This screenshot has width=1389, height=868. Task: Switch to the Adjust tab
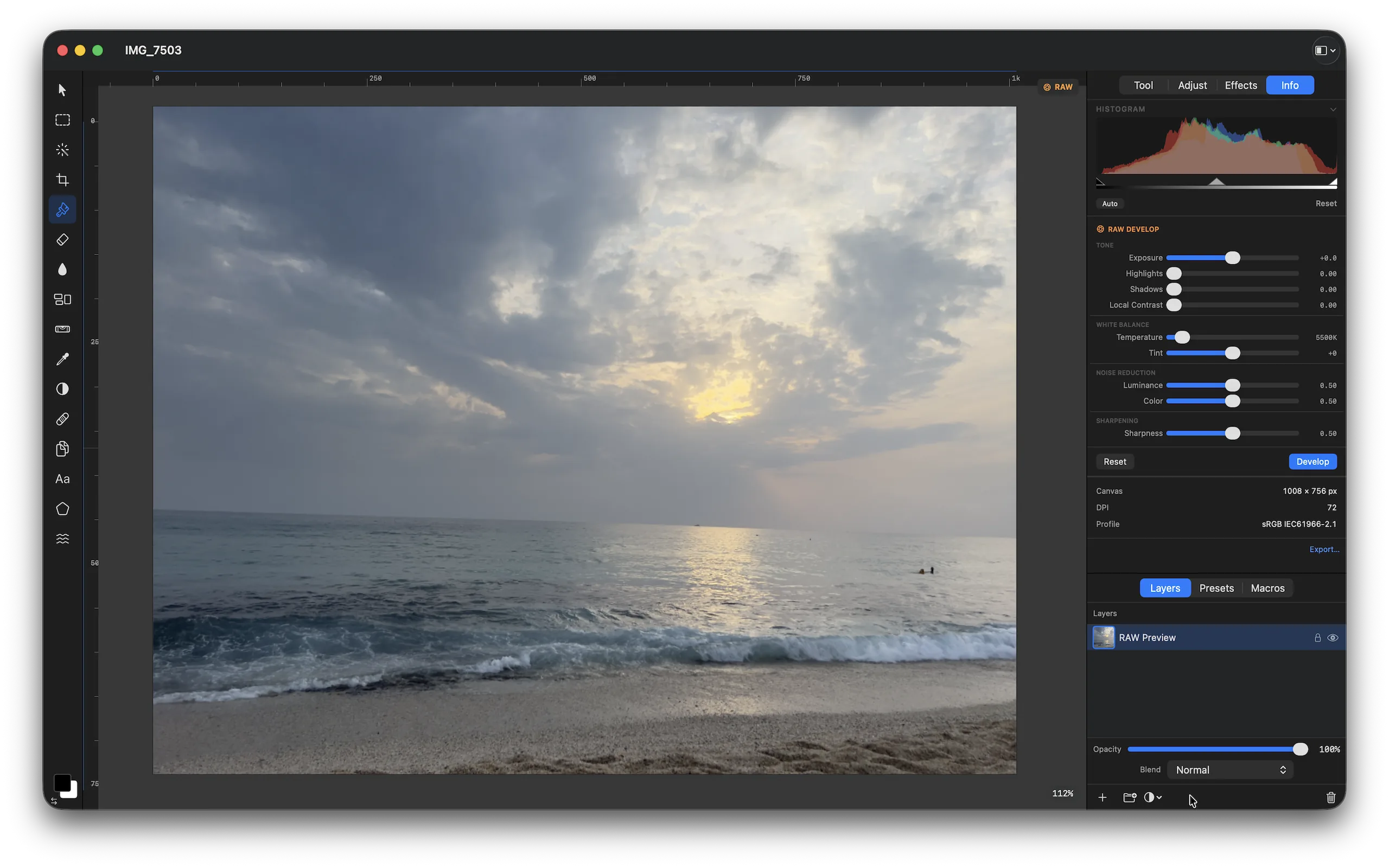pos(1192,85)
